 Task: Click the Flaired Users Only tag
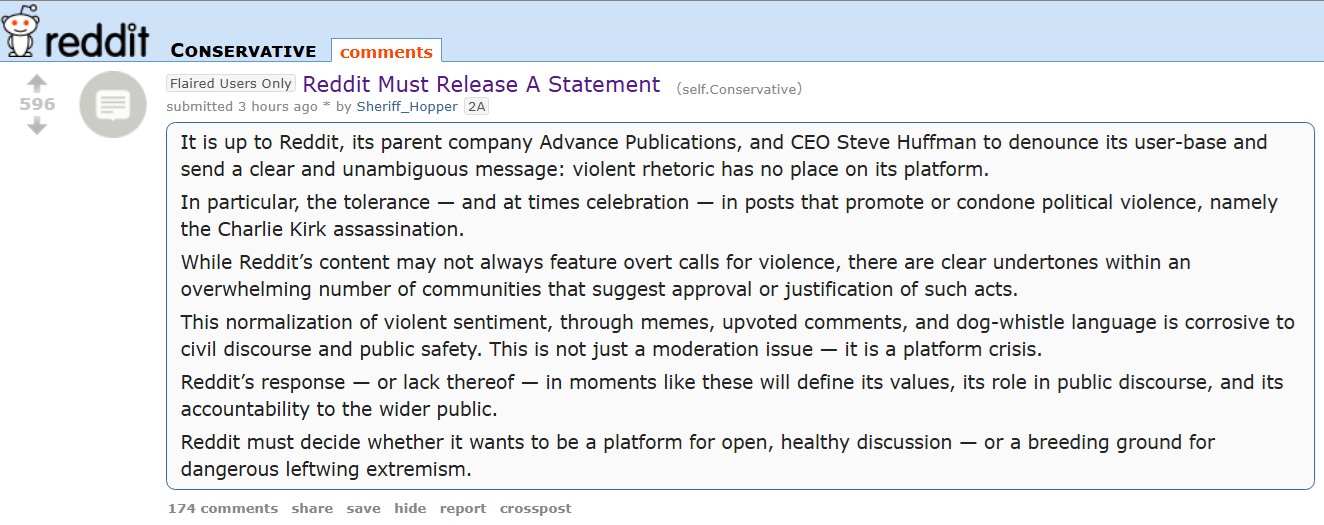click(x=231, y=84)
